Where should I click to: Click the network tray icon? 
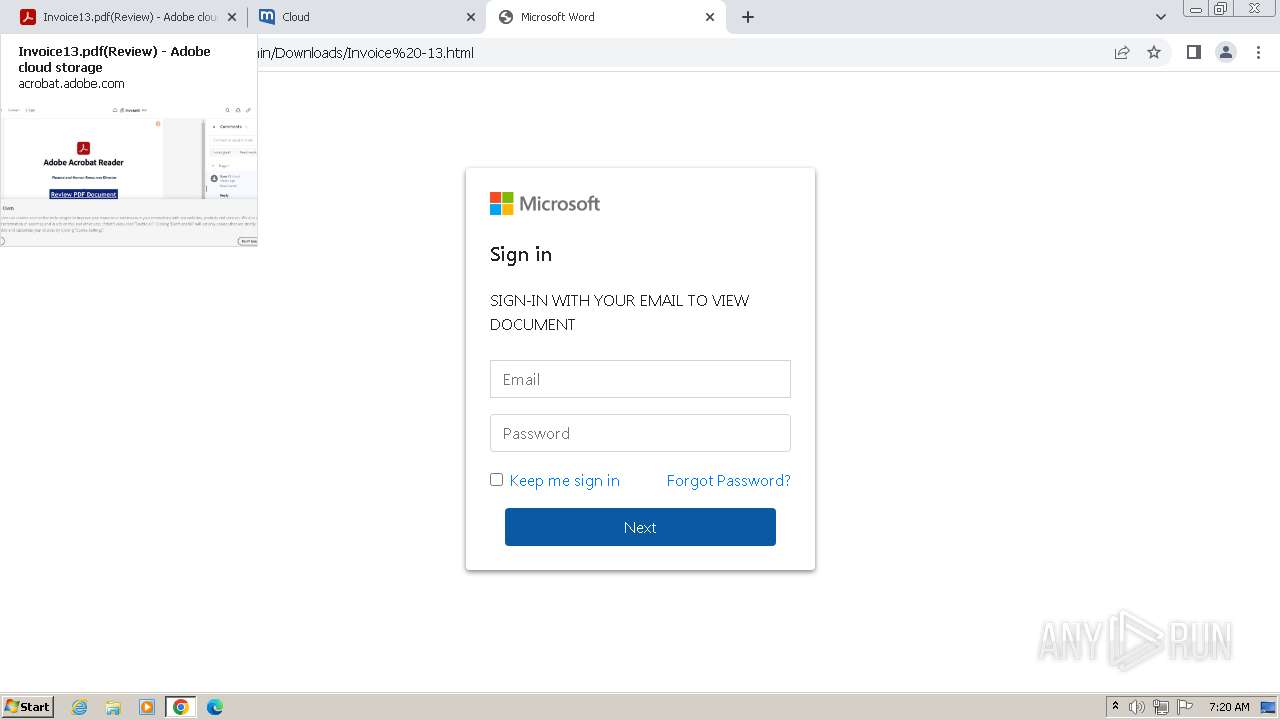point(1161,707)
